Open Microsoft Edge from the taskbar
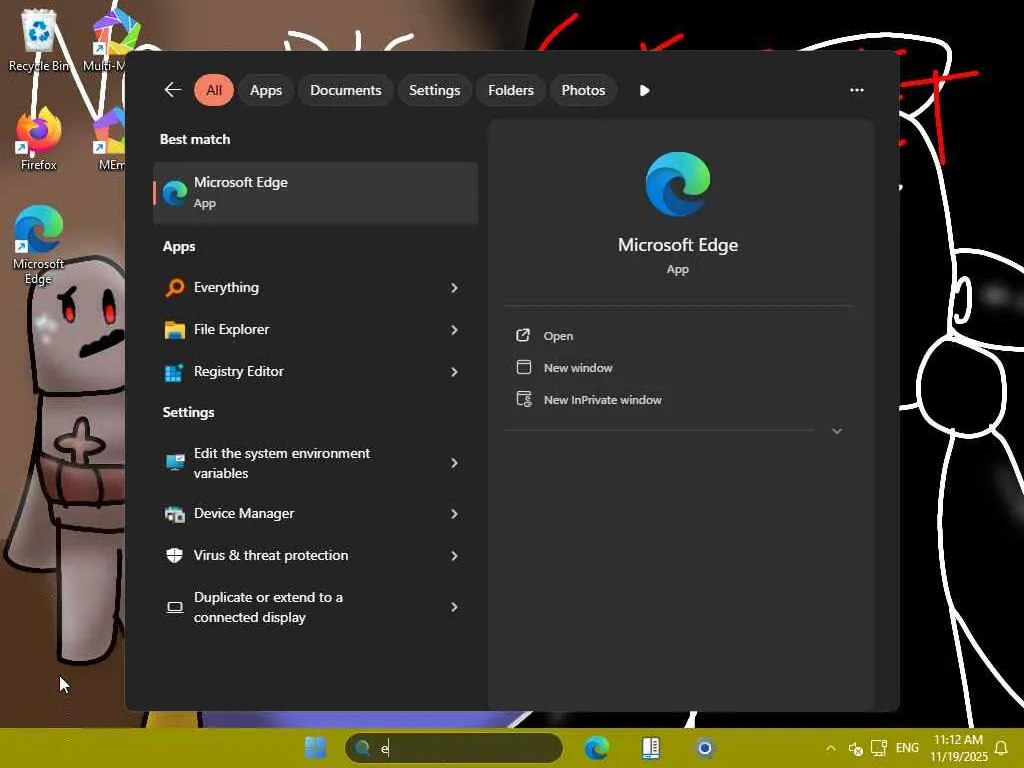 tap(596, 748)
